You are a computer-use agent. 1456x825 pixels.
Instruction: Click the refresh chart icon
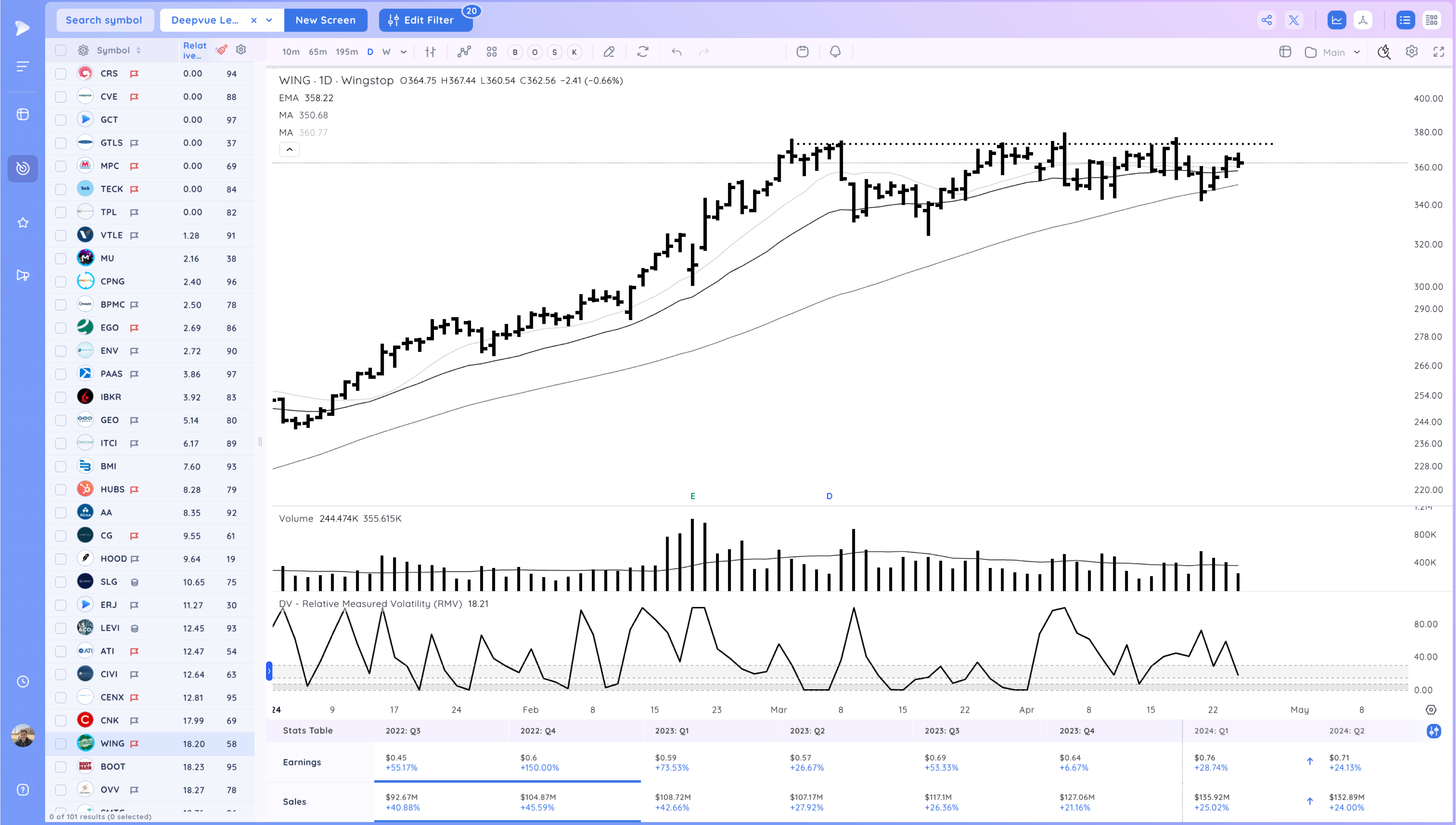point(643,52)
